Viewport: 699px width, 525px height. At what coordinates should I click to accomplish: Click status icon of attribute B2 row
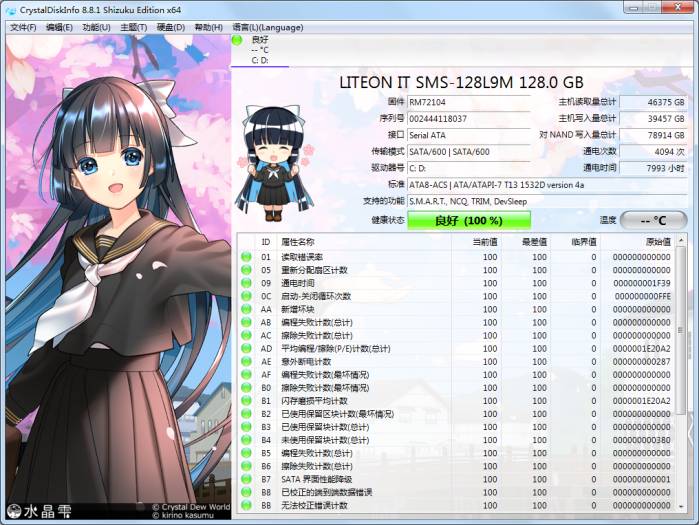(x=246, y=414)
